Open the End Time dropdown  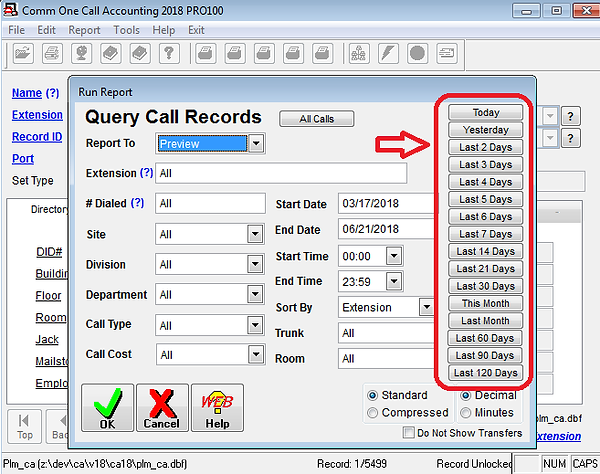394,282
